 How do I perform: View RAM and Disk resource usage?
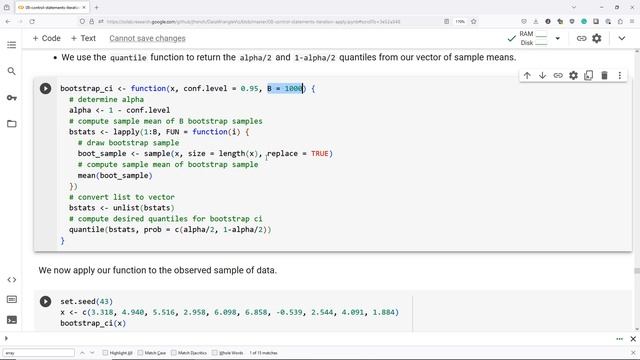pyautogui.click(x=533, y=38)
